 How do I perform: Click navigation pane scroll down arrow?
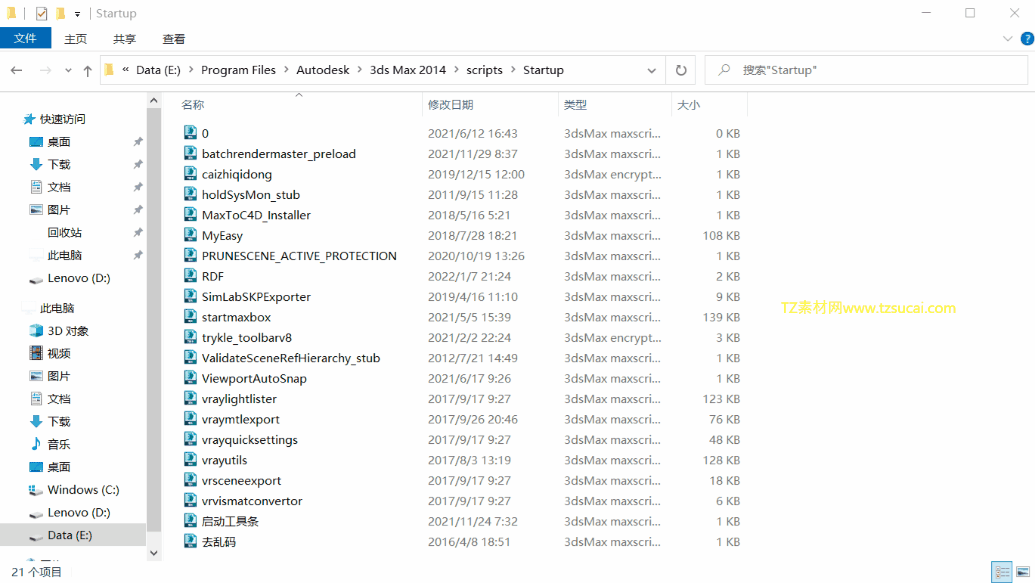(154, 553)
